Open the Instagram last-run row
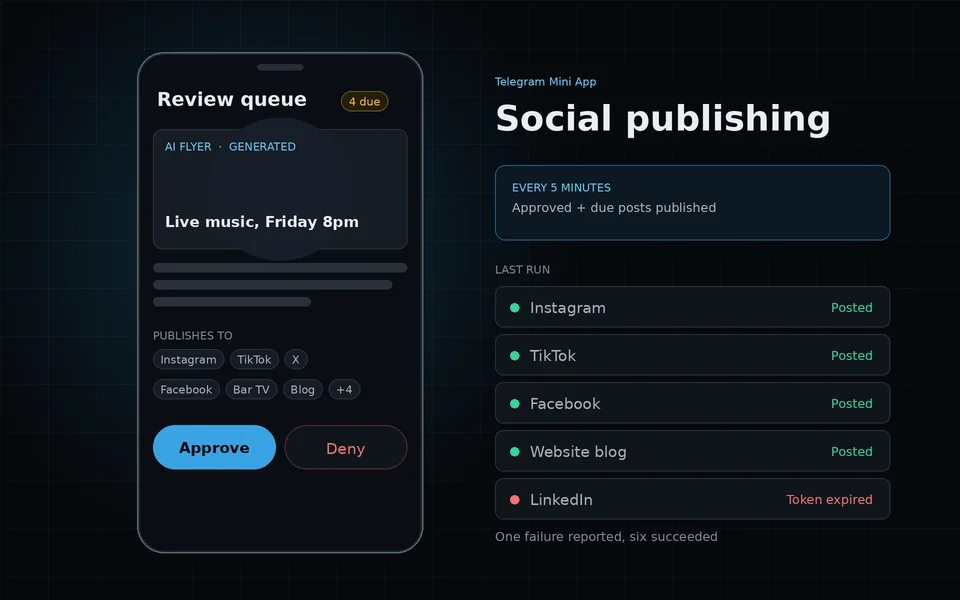960x600 pixels. tap(692, 307)
